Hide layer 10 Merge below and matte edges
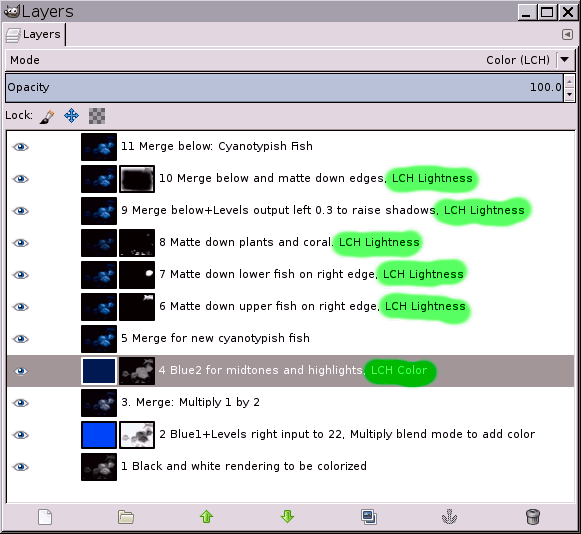581x534 pixels. tap(21, 179)
